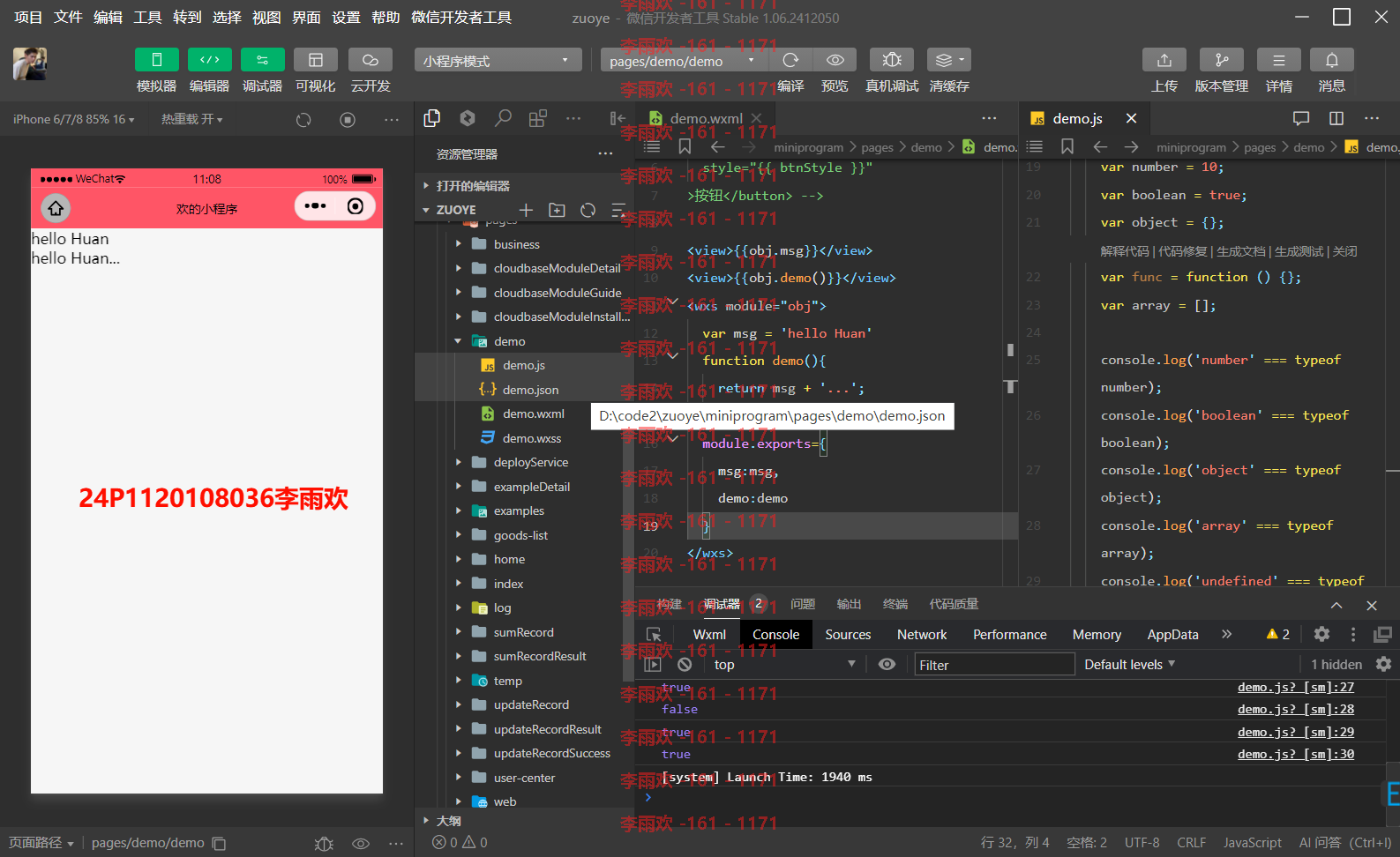The height and width of the screenshot is (857, 1400).
Task: Open the visualization panel (可视化)
Action: pos(316,60)
